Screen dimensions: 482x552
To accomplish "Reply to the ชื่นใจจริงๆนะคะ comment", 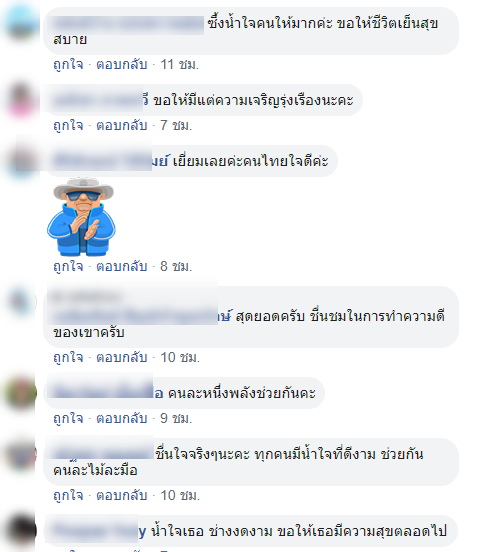I will (121, 496).
